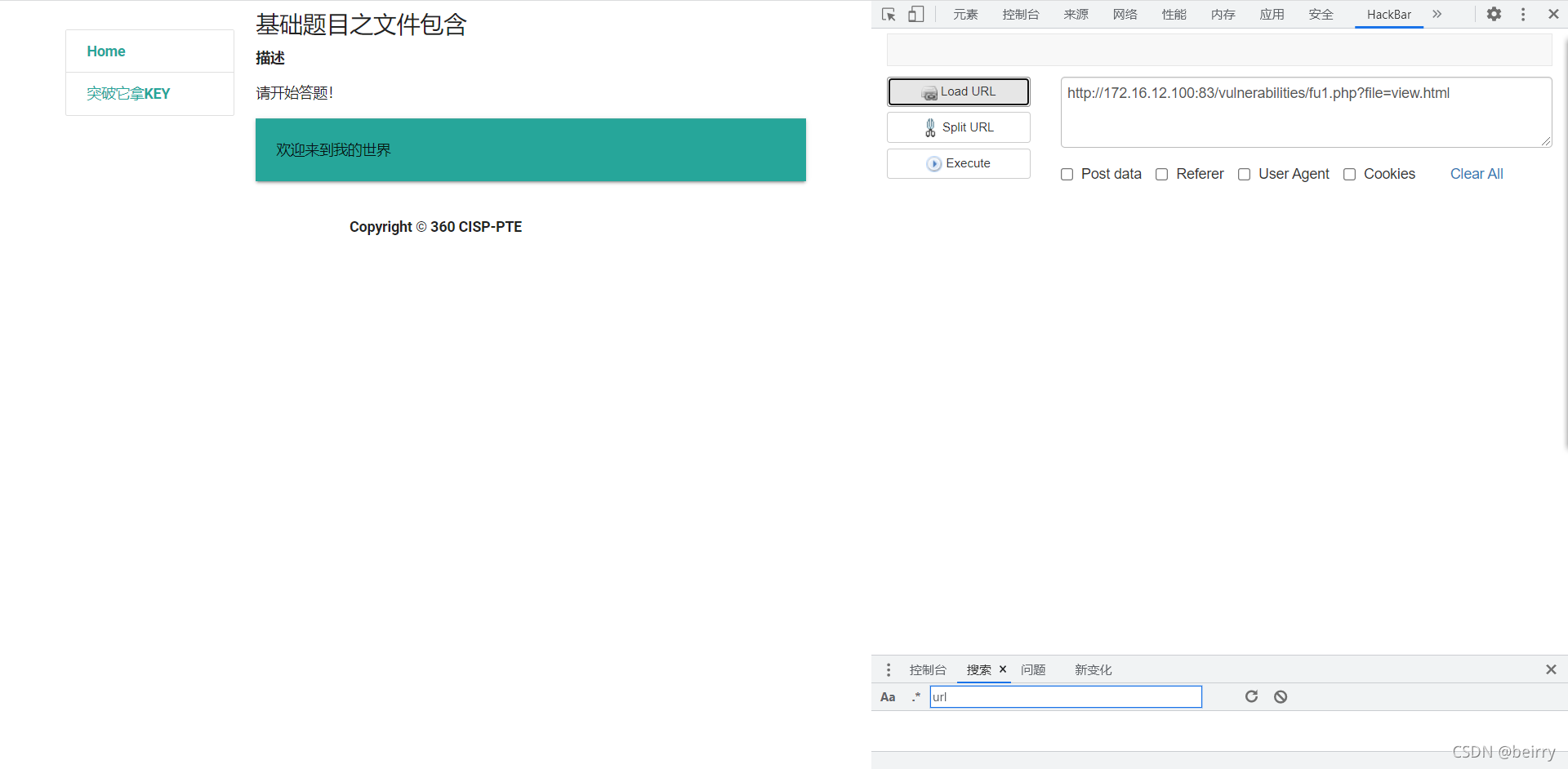Toggle the device toolbar icon
Viewport: 1568px width, 769px height.
pyautogui.click(x=916, y=15)
